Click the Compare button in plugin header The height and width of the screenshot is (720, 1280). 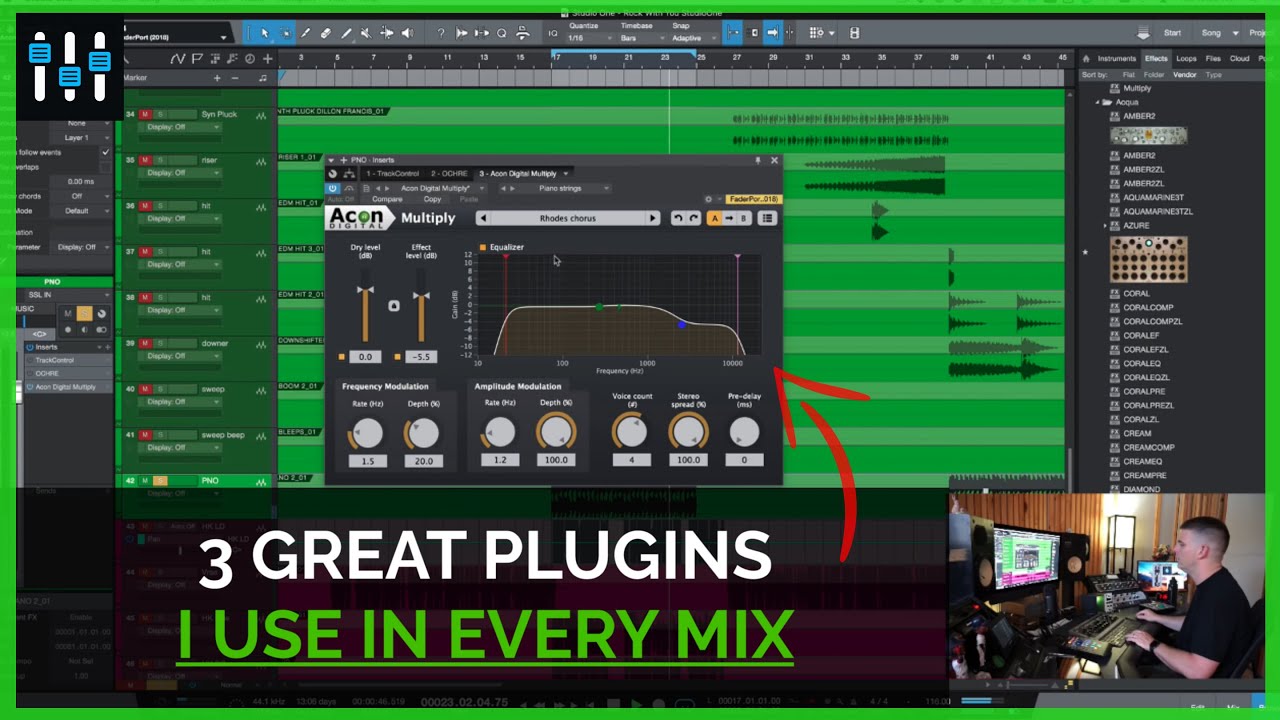(387, 199)
